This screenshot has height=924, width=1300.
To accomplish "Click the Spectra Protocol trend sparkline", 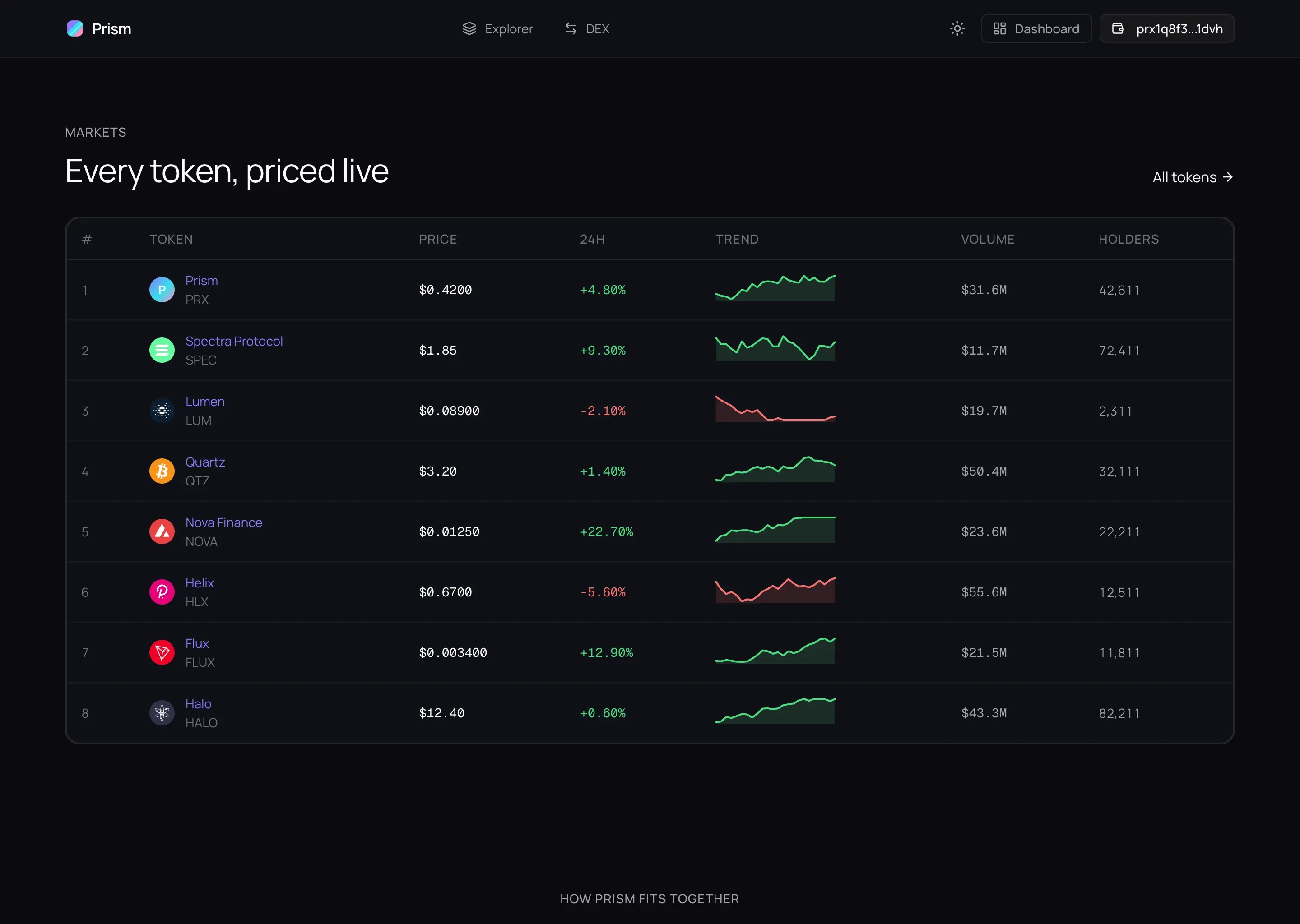I will coord(775,348).
